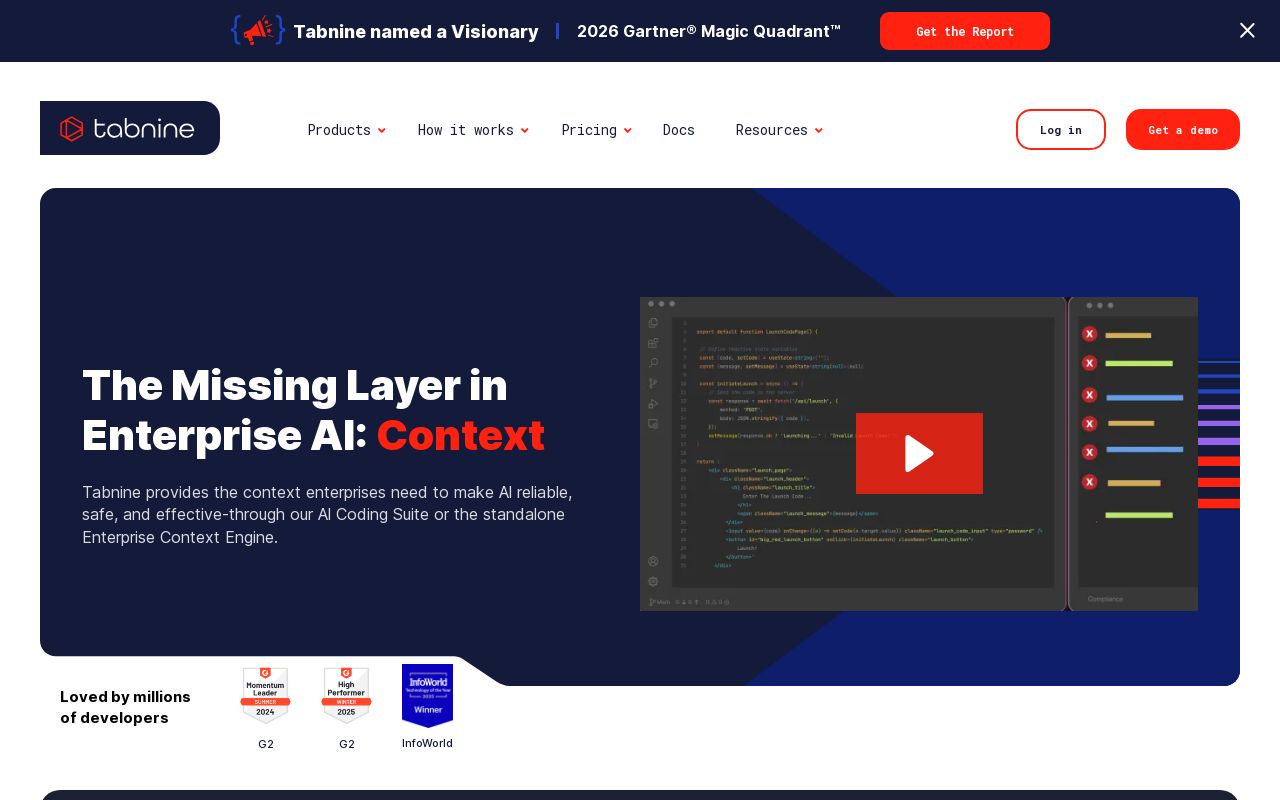1280x800 pixels.
Task: Click 'Loved by millions of developers' text
Action: (125, 707)
